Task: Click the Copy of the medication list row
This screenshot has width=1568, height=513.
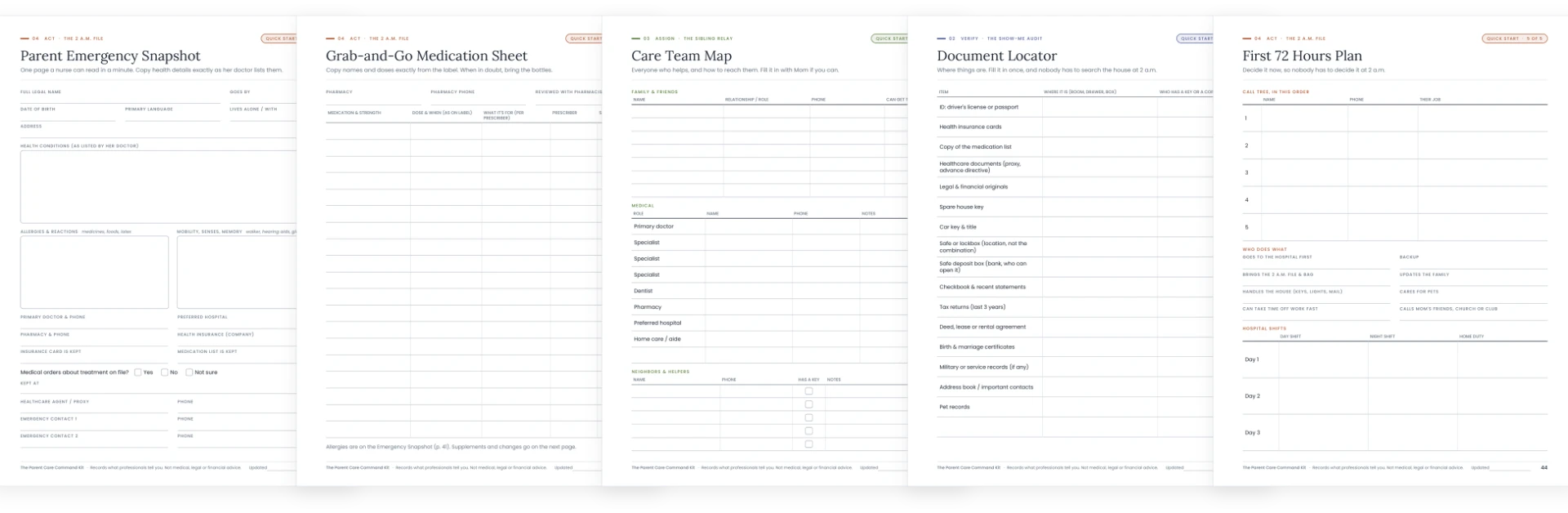Action: 1075,147
